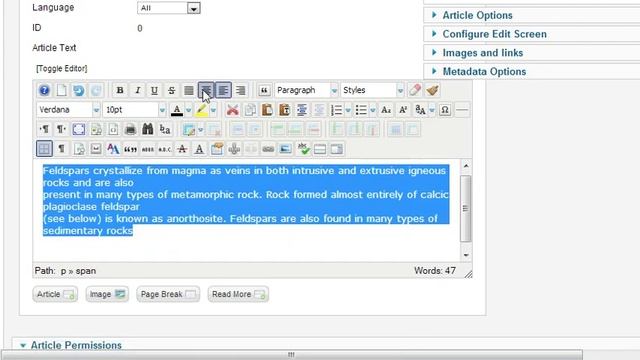Click the Paste clipboard icon
The image size is (640, 360).
[x=267, y=110]
